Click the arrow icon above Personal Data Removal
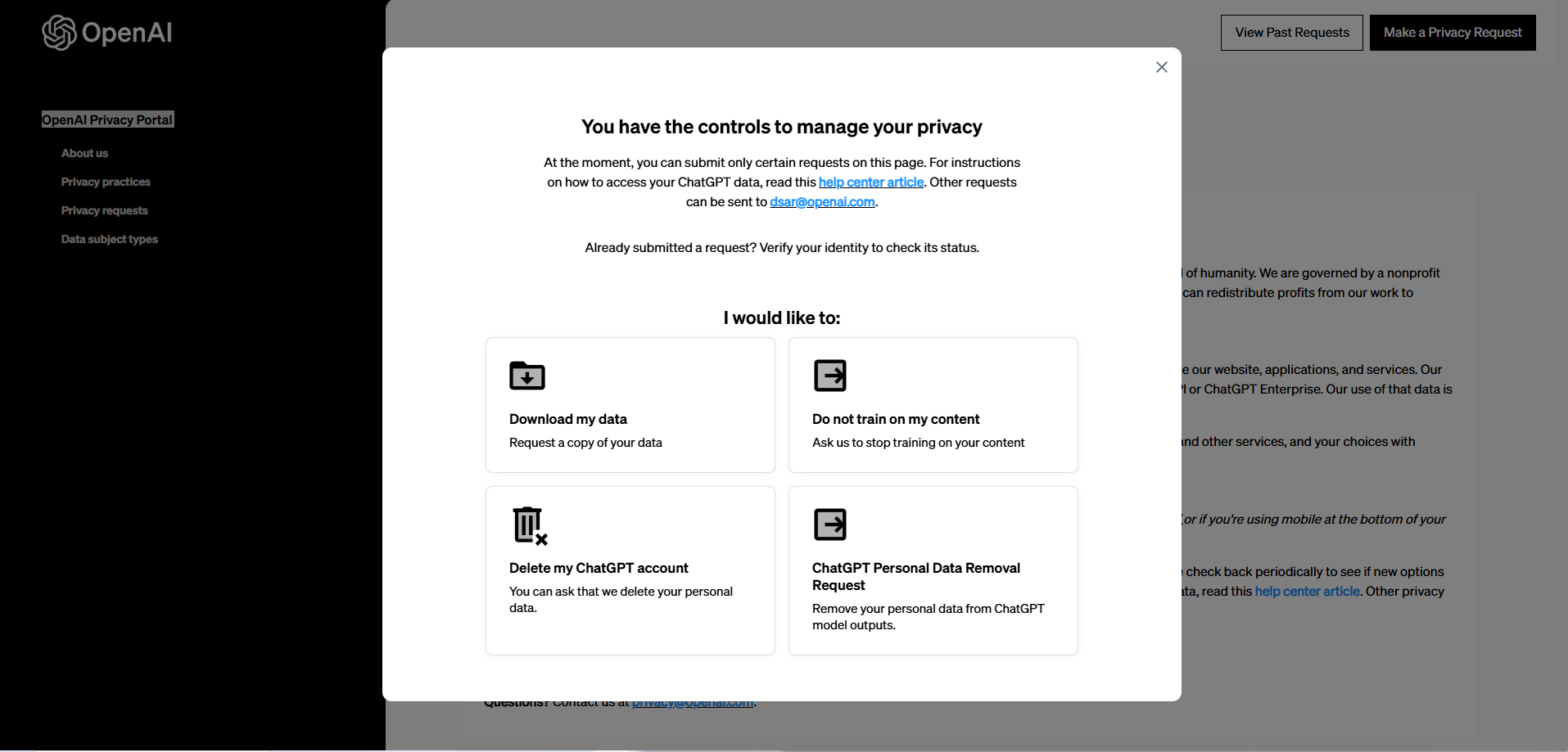Screen dimensions: 1568x752 point(830,525)
